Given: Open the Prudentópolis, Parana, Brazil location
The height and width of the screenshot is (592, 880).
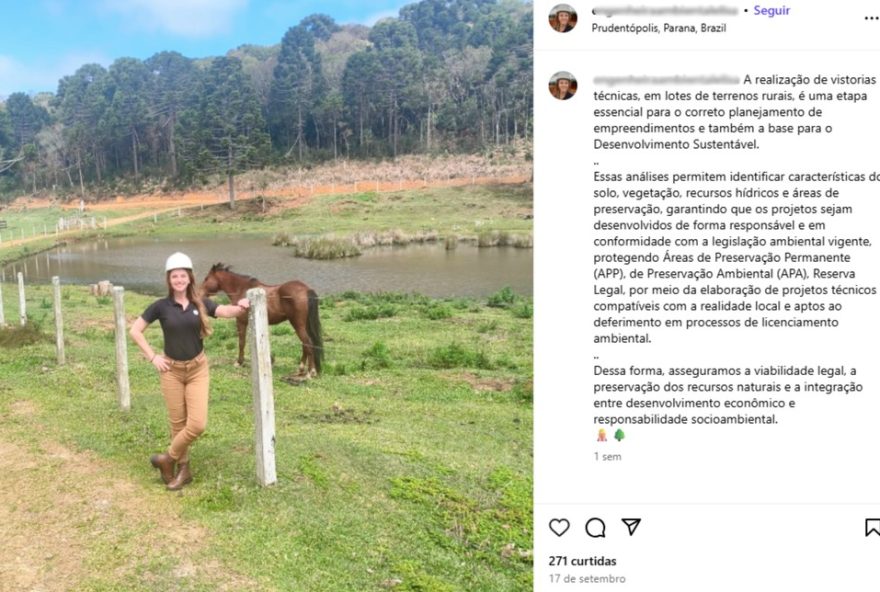Looking at the screenshot, I should pyautogui.click(x=659, y=28).
